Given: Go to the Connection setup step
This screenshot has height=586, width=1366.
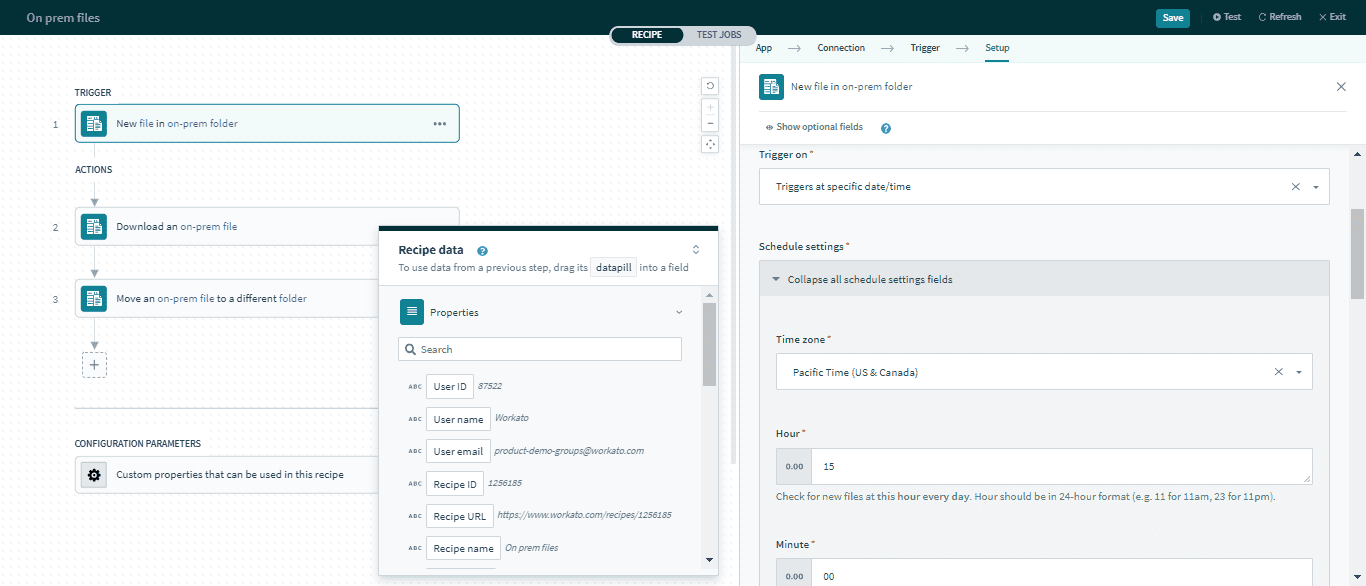Looking at the screenshot, I should click(x=840, y=48).
